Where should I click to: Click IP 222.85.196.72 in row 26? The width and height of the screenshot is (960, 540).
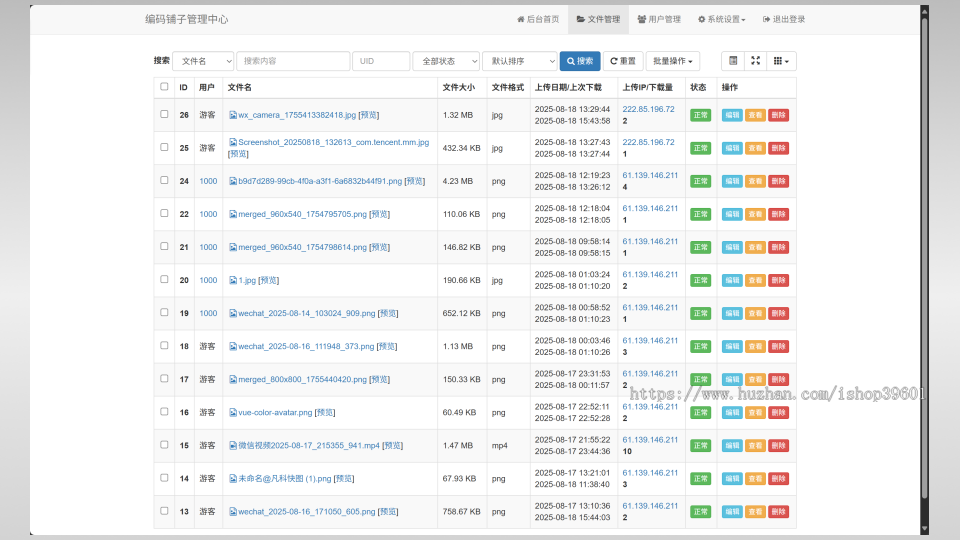648,109
